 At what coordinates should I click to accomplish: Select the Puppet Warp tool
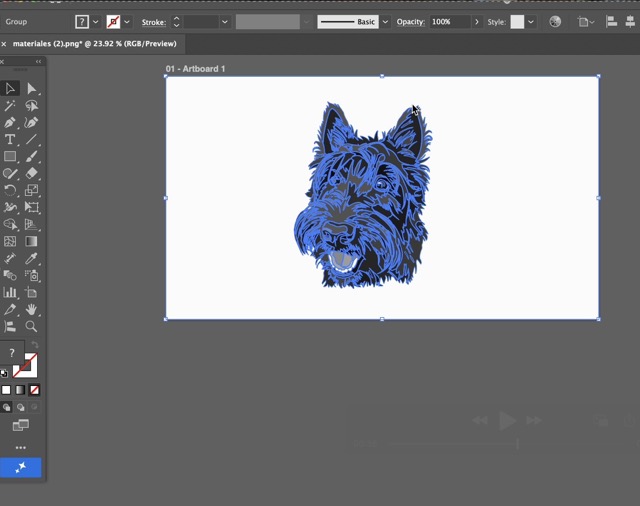(10, 207)
